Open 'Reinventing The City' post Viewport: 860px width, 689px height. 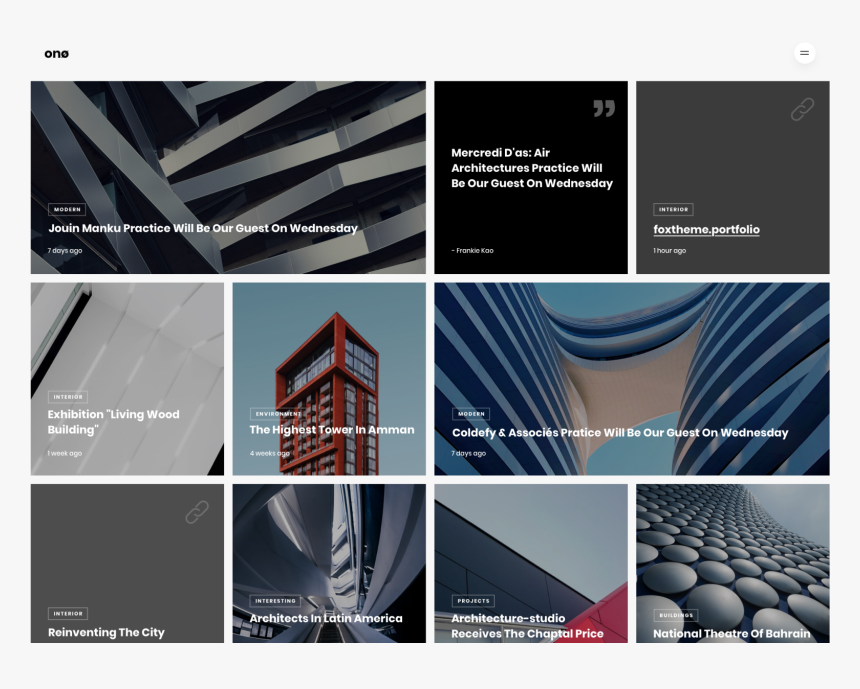coord(106,632)
